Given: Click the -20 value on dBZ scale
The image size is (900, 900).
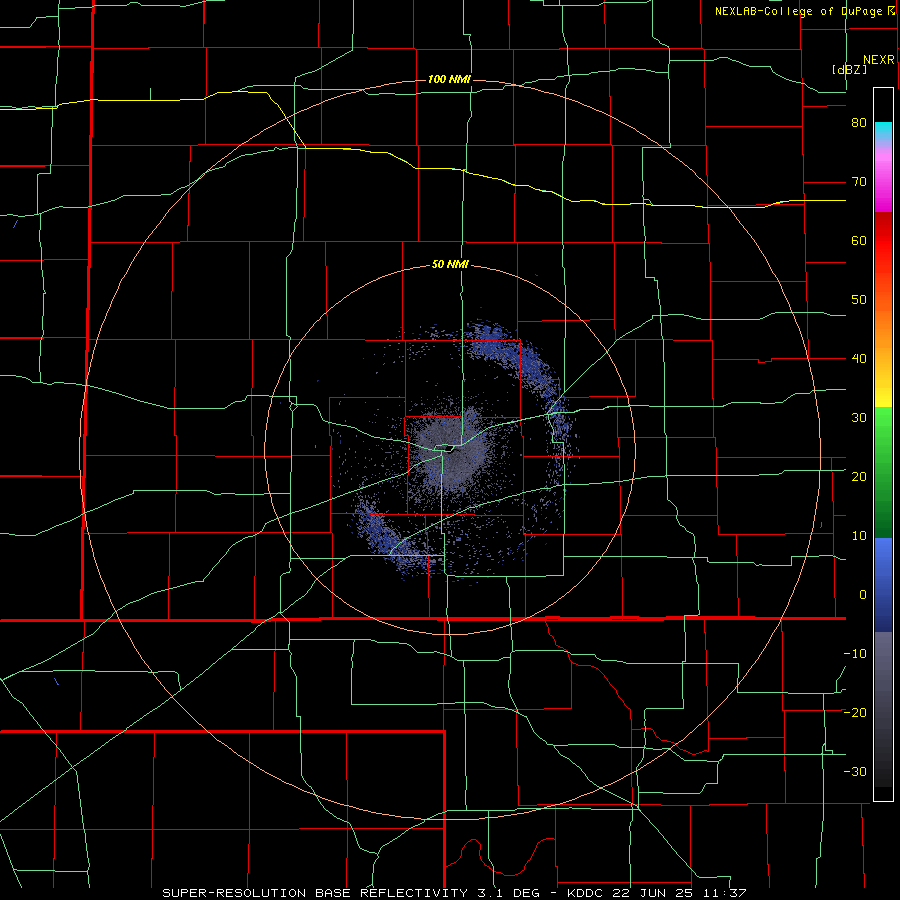Looking at the screenshot, I should point(855,713).
